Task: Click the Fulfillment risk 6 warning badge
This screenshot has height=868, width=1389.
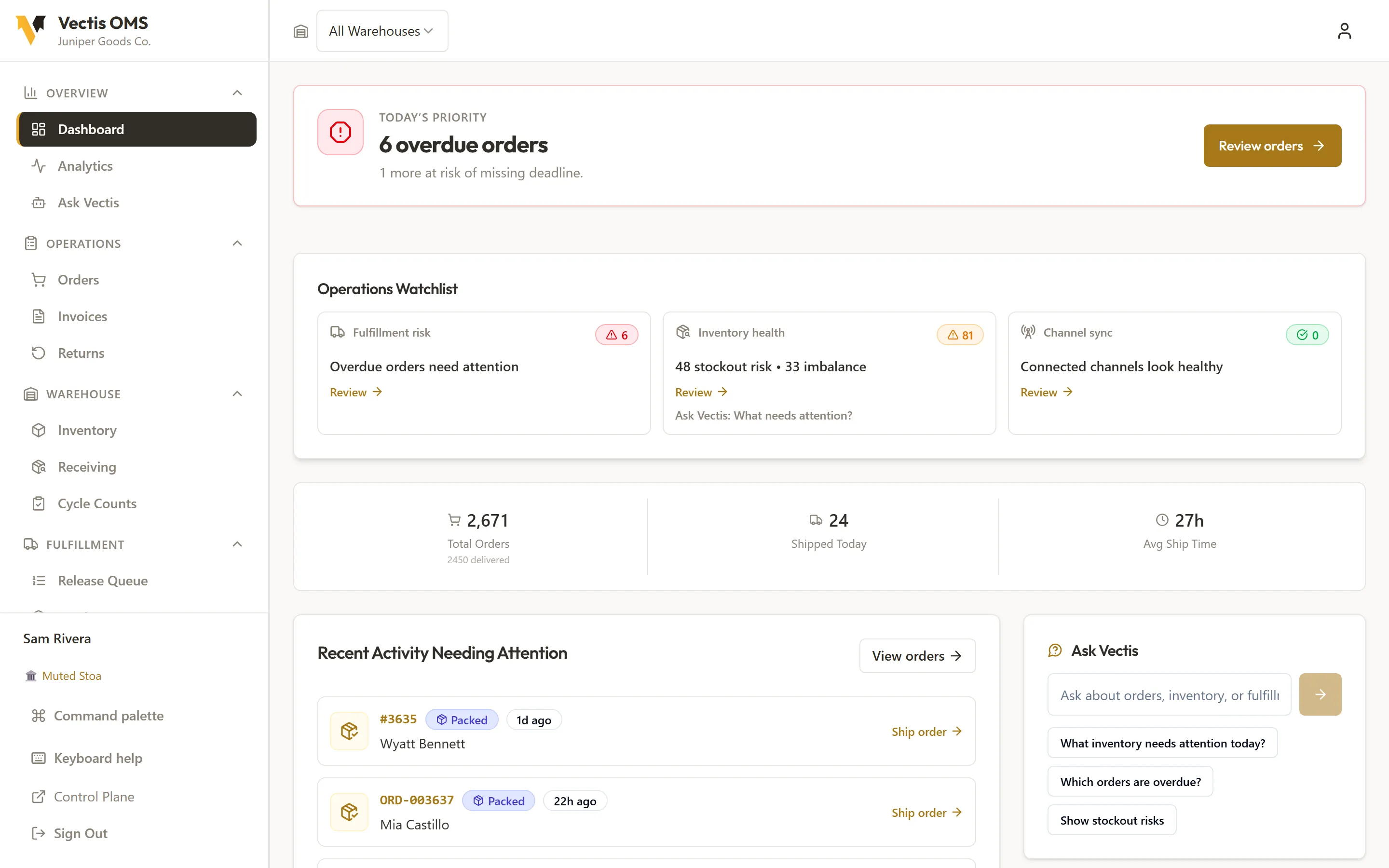Action: coord(616,335)
